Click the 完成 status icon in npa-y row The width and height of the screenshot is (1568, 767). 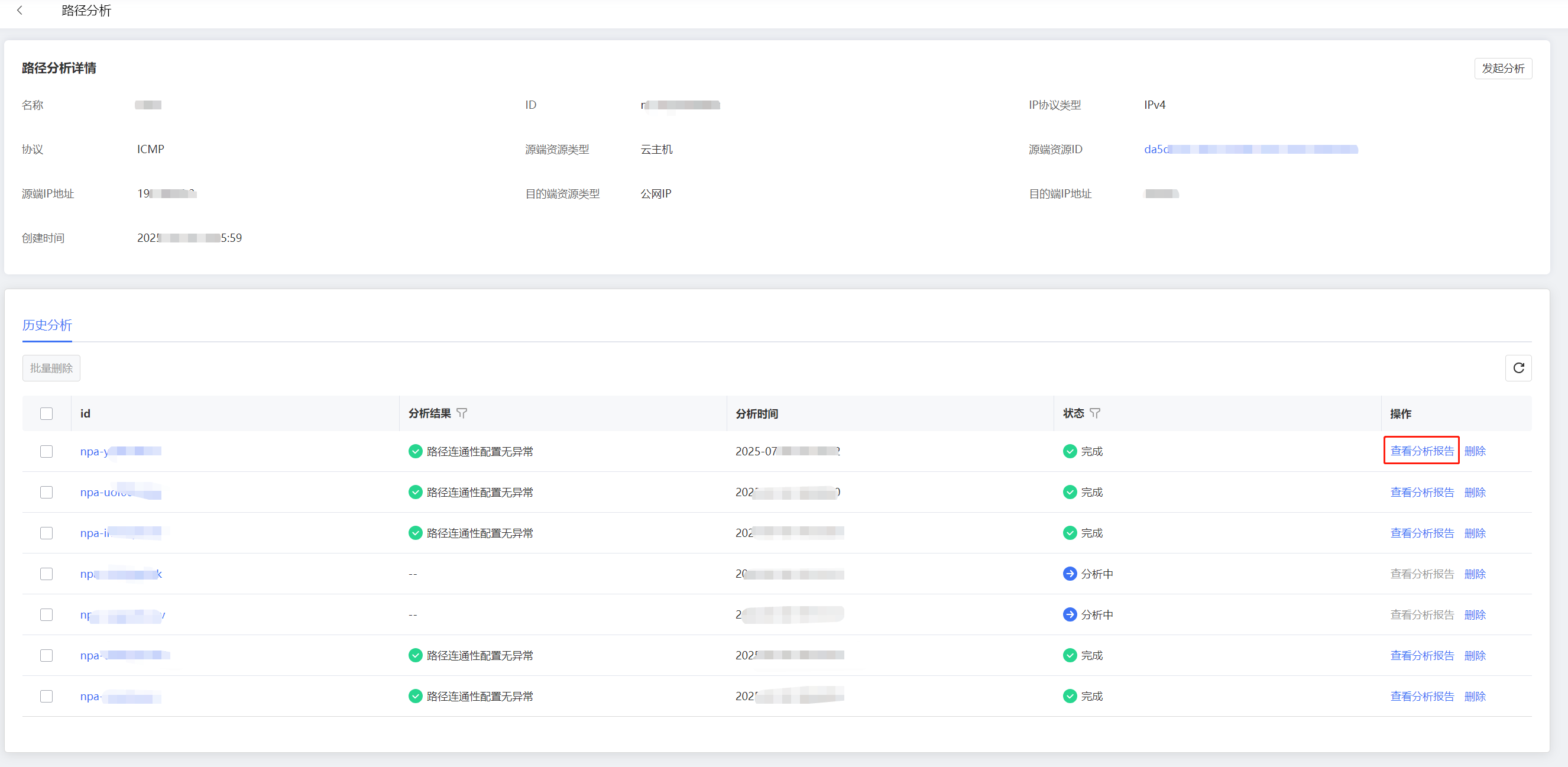[x=1070, y=451]
